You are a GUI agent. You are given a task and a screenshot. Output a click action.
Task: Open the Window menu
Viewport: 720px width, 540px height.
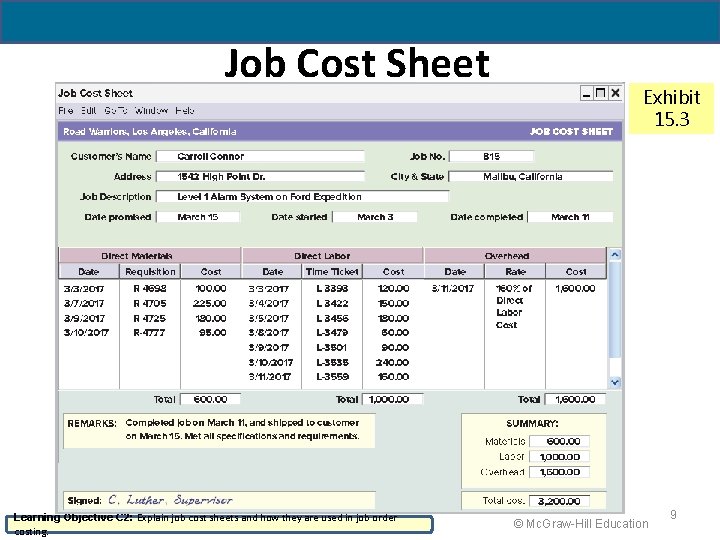[151, 111]
